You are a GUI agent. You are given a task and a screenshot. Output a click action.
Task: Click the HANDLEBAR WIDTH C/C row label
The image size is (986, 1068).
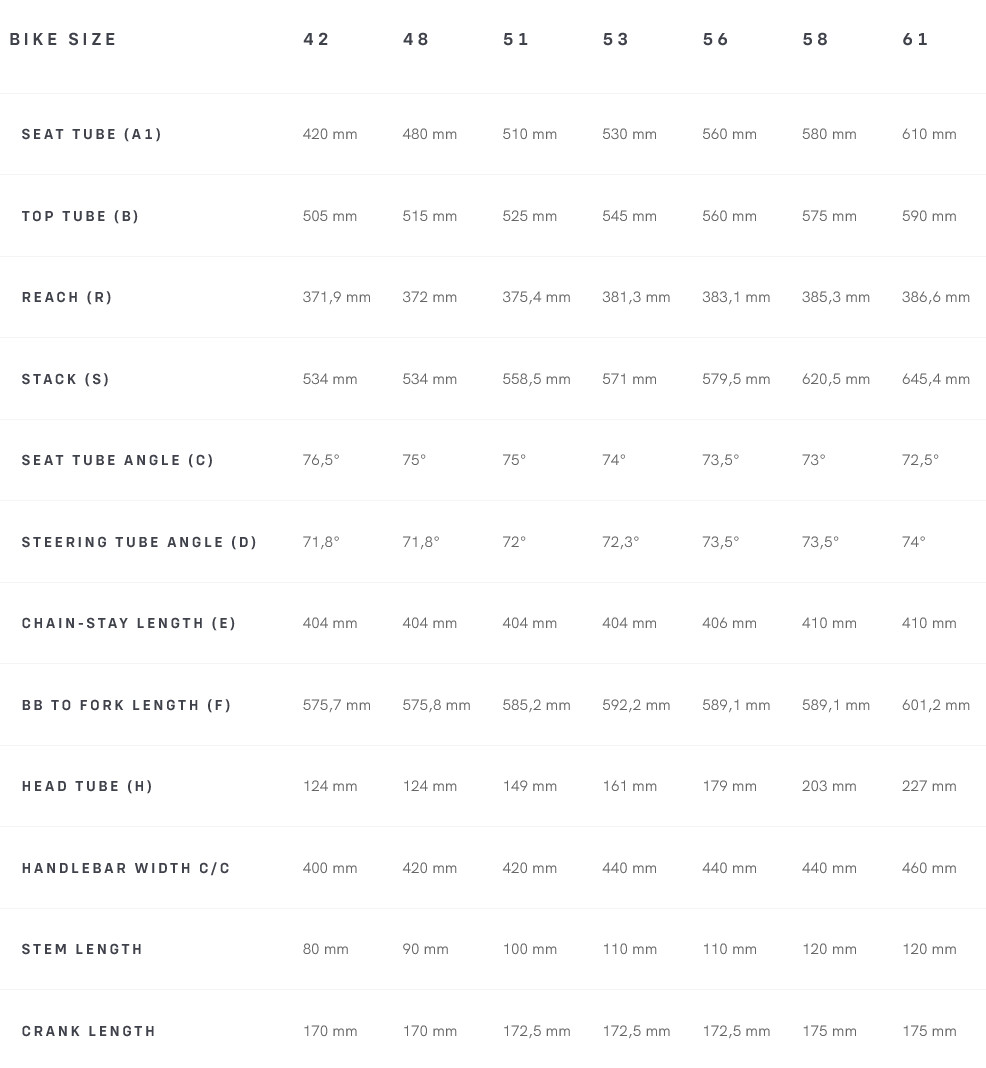point(126,868)
